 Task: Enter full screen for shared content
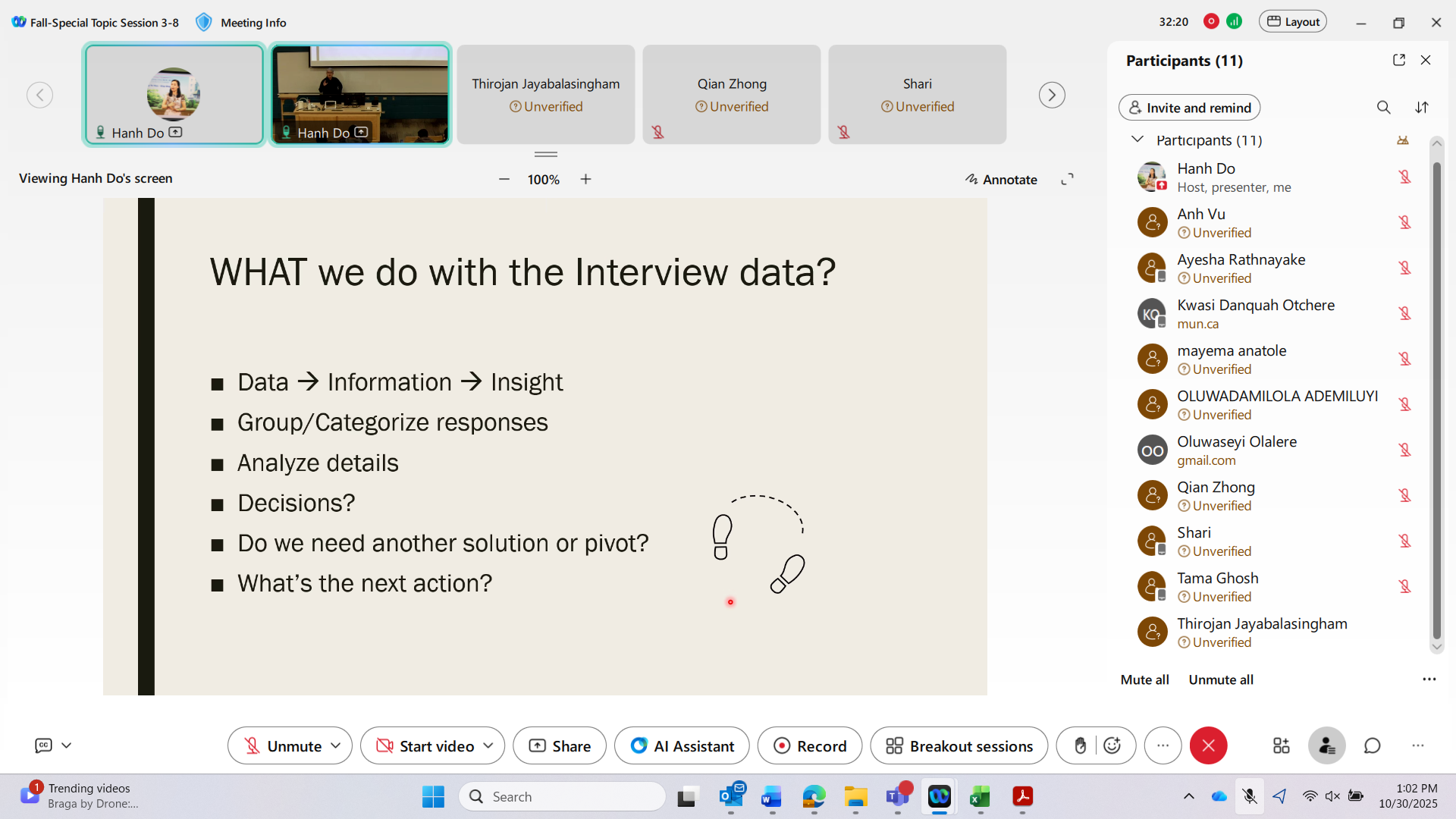point(1067,180)
